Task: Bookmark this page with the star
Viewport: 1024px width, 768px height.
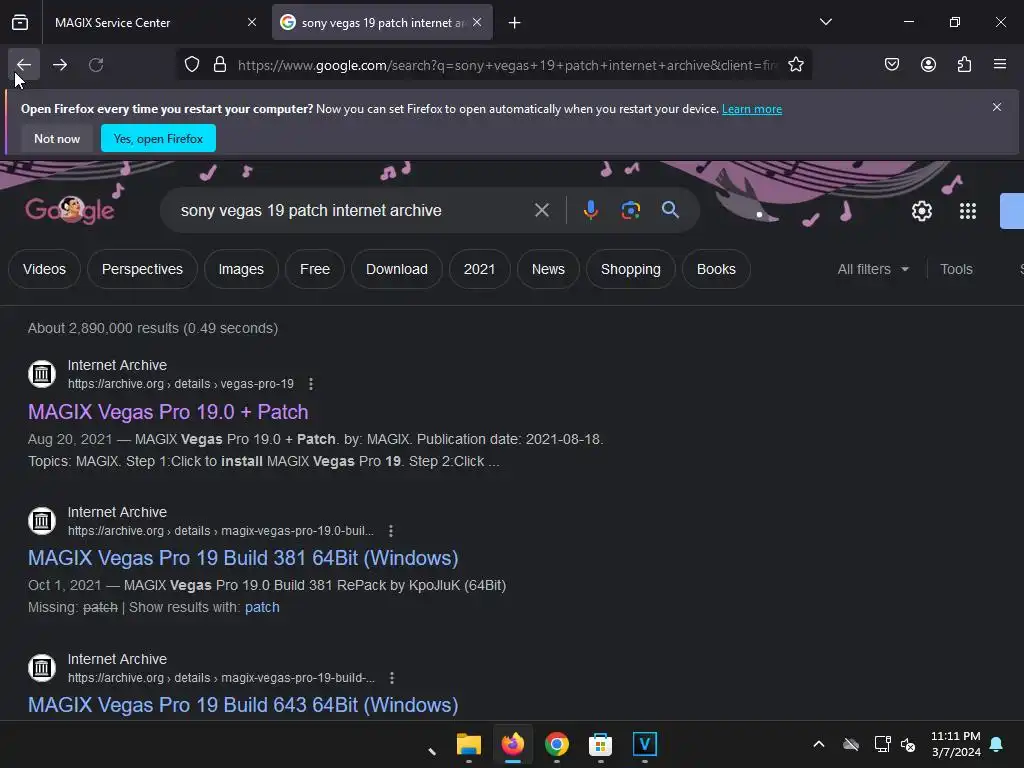Action: pyautogui.click(x=795, y=65)
